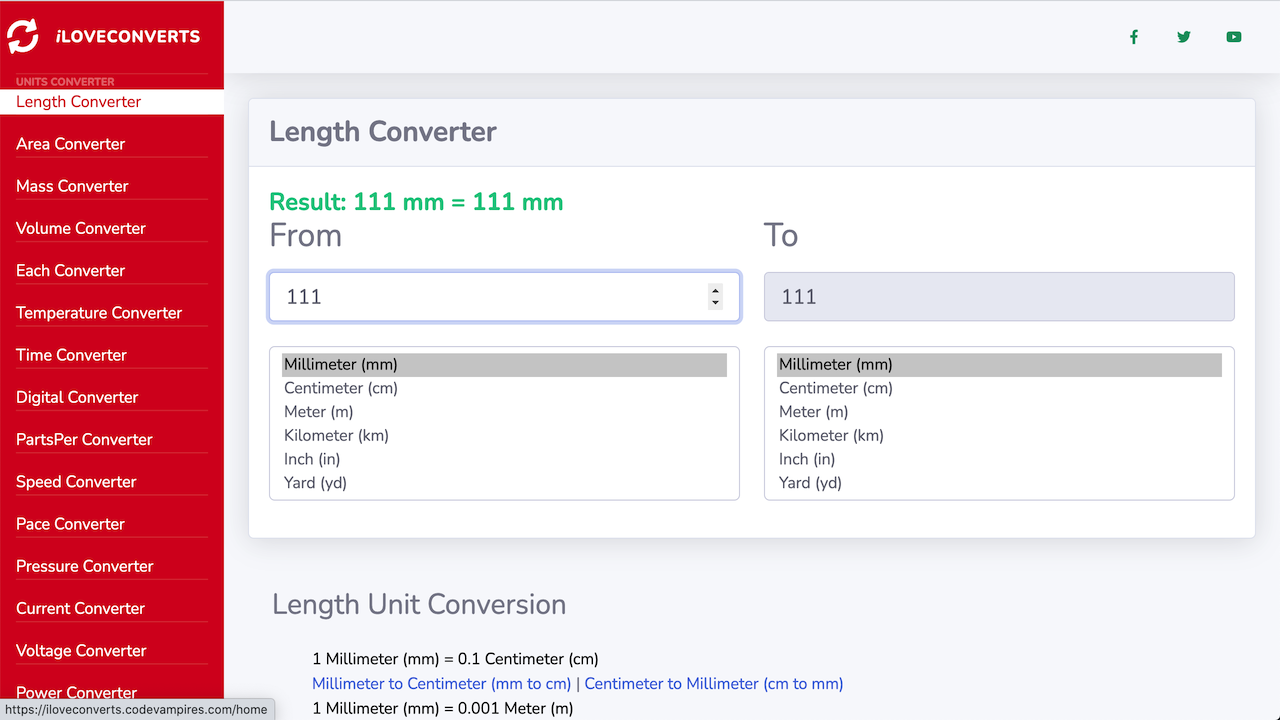Screen dimensions: 1280x720
Task: Open the YouTube social icon
Action: (1234, 37)
